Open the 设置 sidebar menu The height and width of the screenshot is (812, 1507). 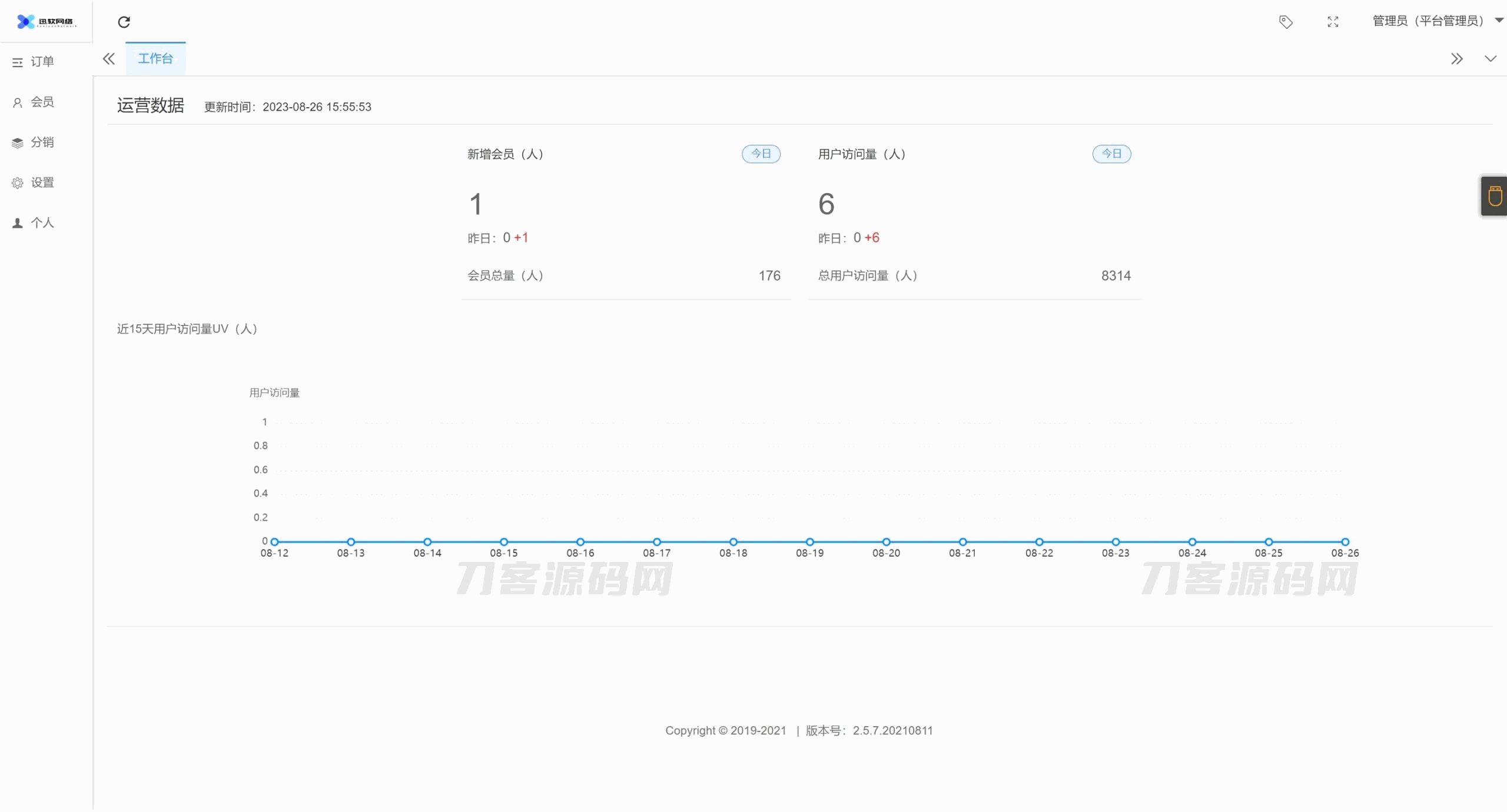pos(41,182)
